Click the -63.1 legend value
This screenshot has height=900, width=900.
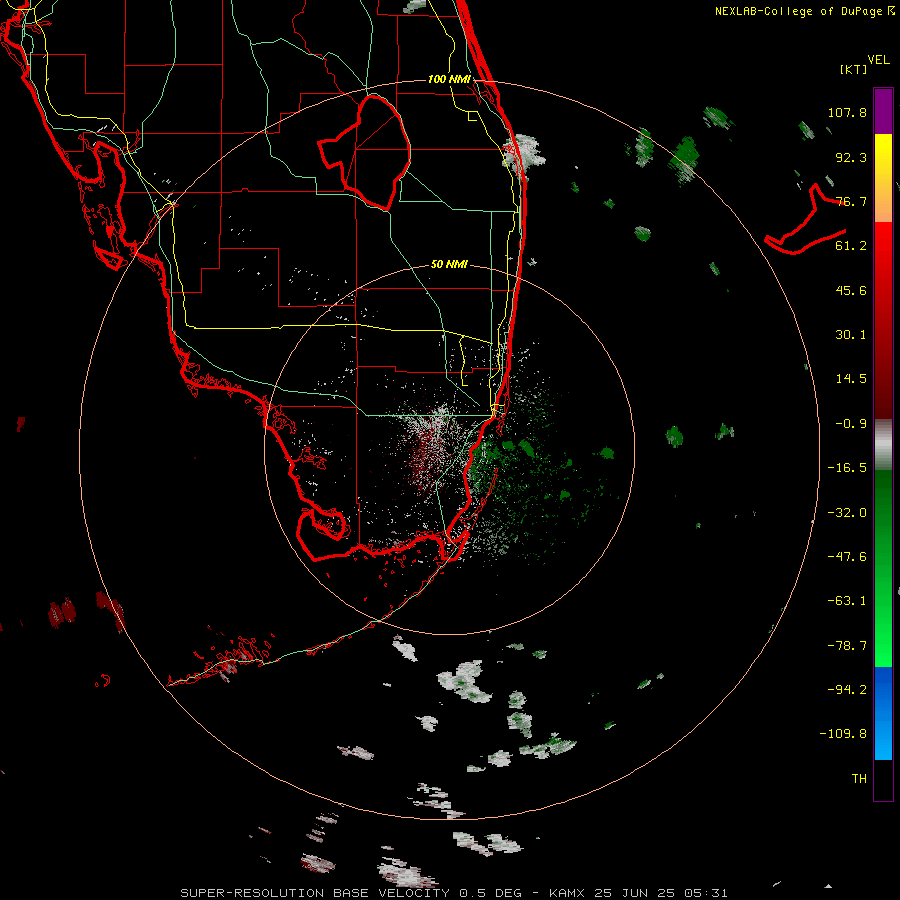(847, 601)
